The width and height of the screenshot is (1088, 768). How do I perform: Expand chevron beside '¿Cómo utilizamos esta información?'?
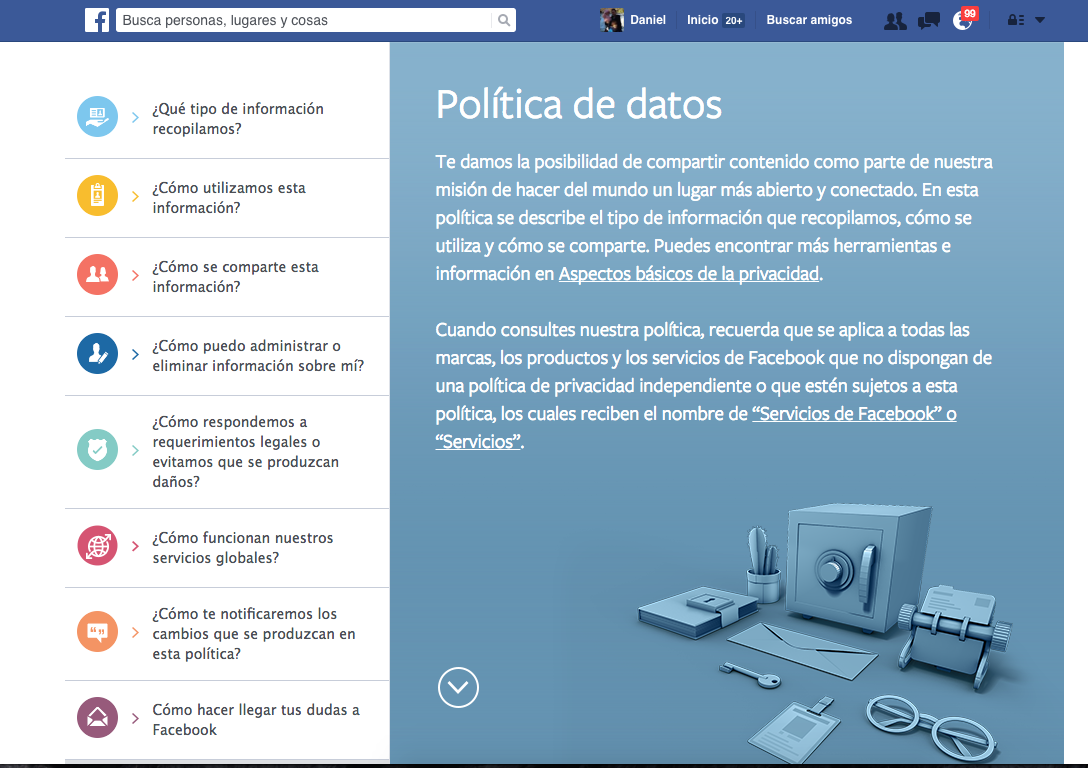135,196
